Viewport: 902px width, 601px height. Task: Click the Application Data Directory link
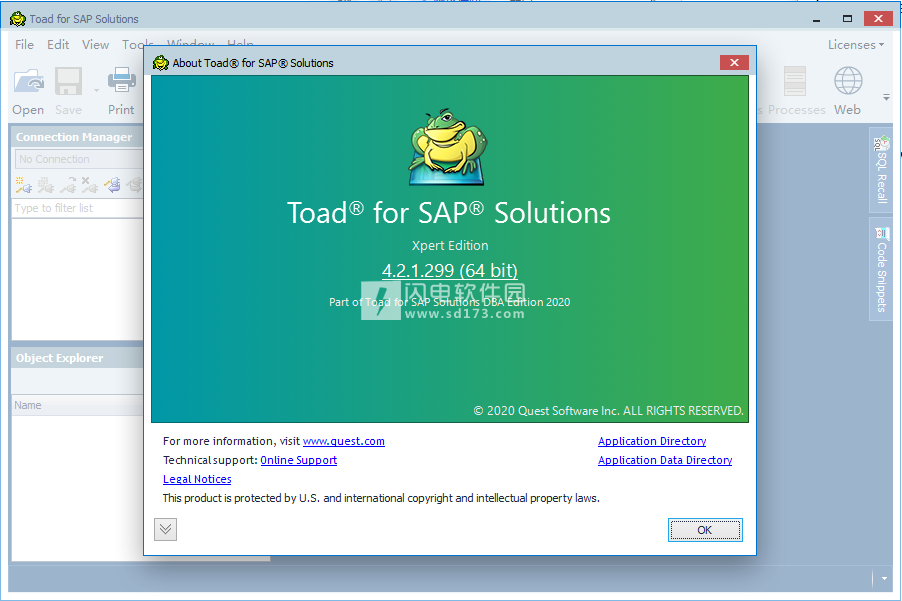pyautogui.click(x=664, y=460)
